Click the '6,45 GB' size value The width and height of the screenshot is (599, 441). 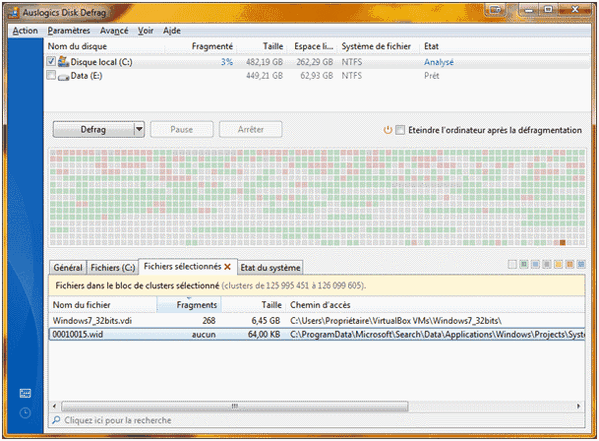(x=266, y=320)
